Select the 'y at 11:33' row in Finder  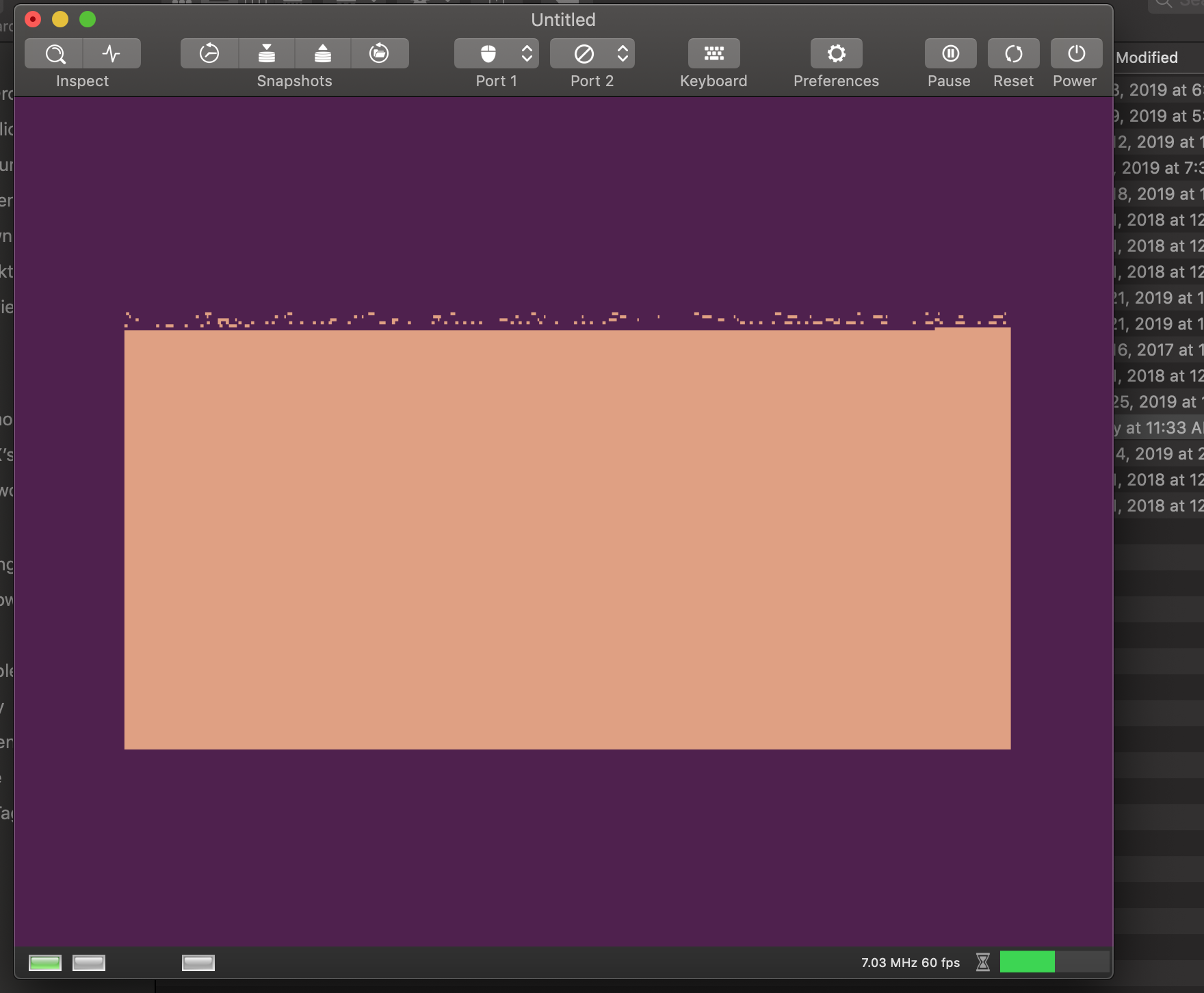point(1159,428)
